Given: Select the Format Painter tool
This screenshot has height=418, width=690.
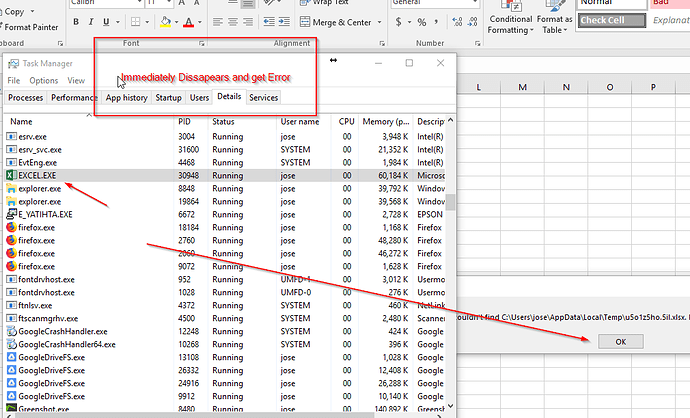Looking at the screenshot, I should tap(29, 27).
